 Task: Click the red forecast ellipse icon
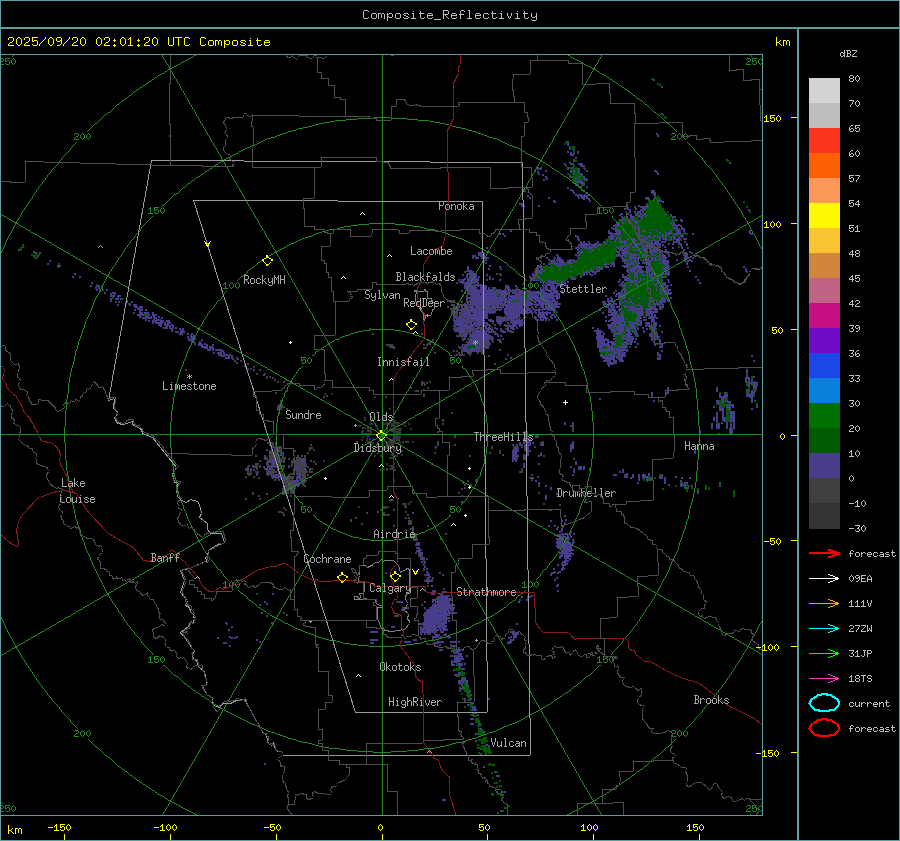pos(824,728)
